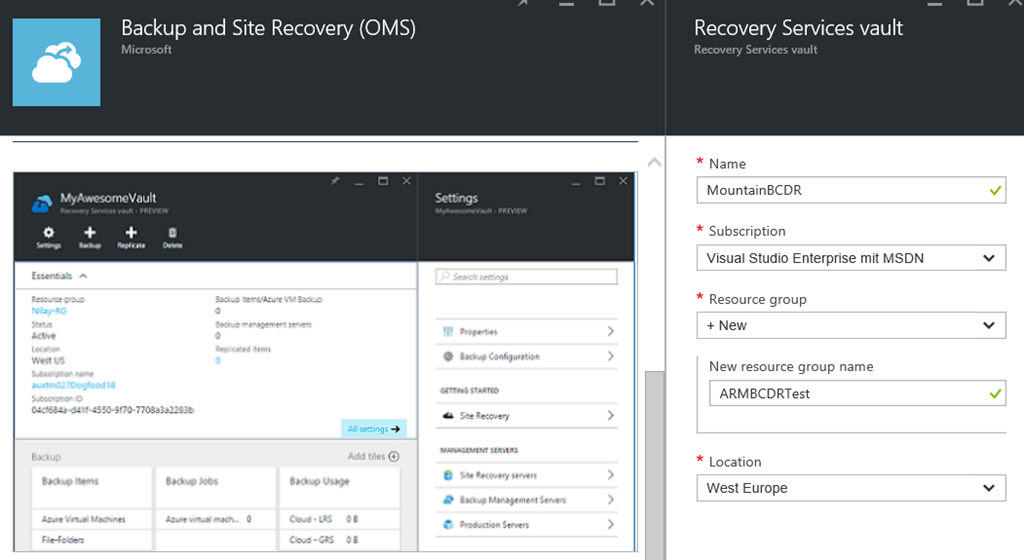The image size is (1024, 560).
Task: Click the Azure virtual mach... jobs row
Action: click(216, 520)
